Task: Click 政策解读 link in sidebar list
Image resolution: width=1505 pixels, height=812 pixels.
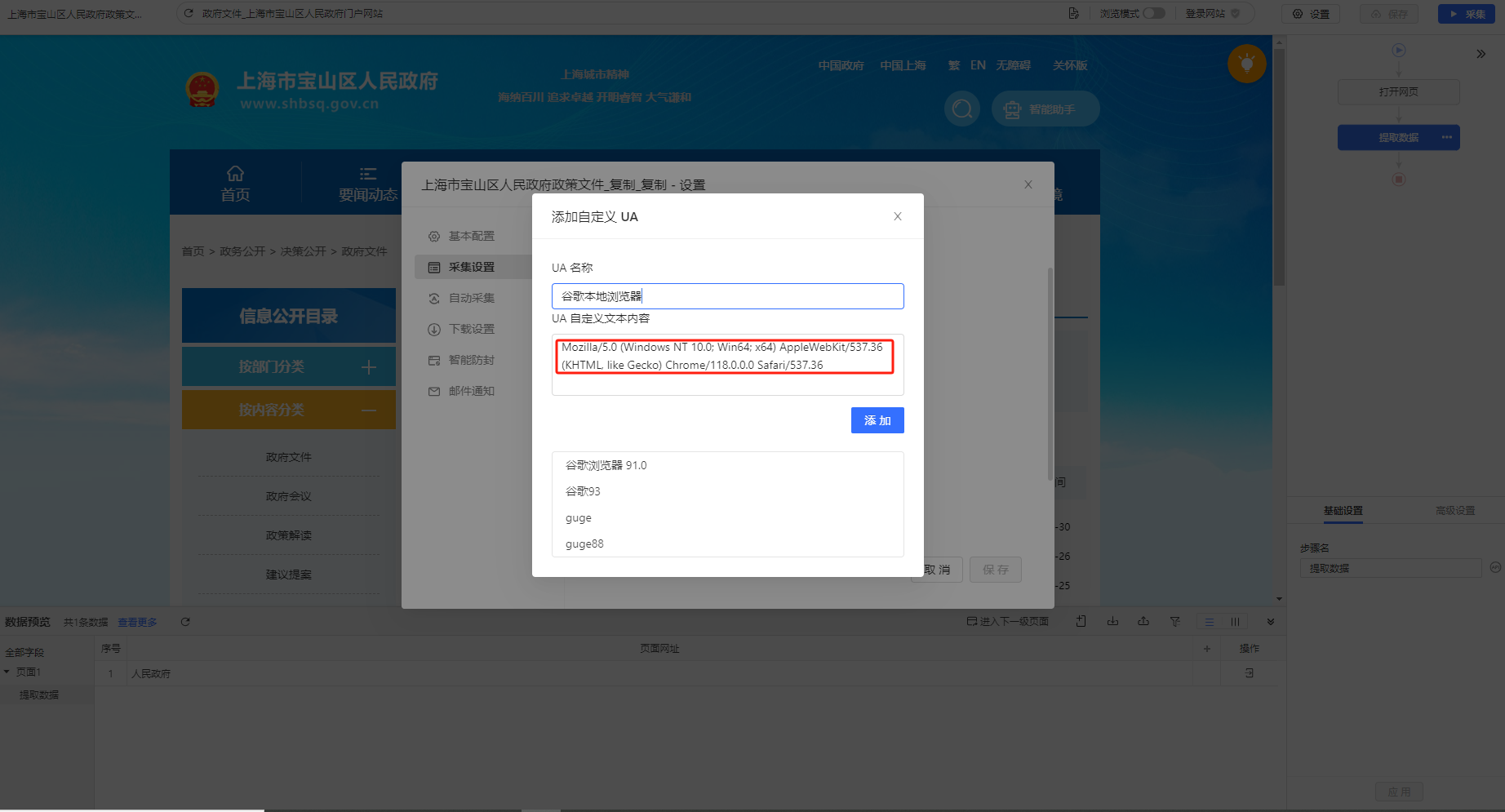Action: (x=288, y=535)
